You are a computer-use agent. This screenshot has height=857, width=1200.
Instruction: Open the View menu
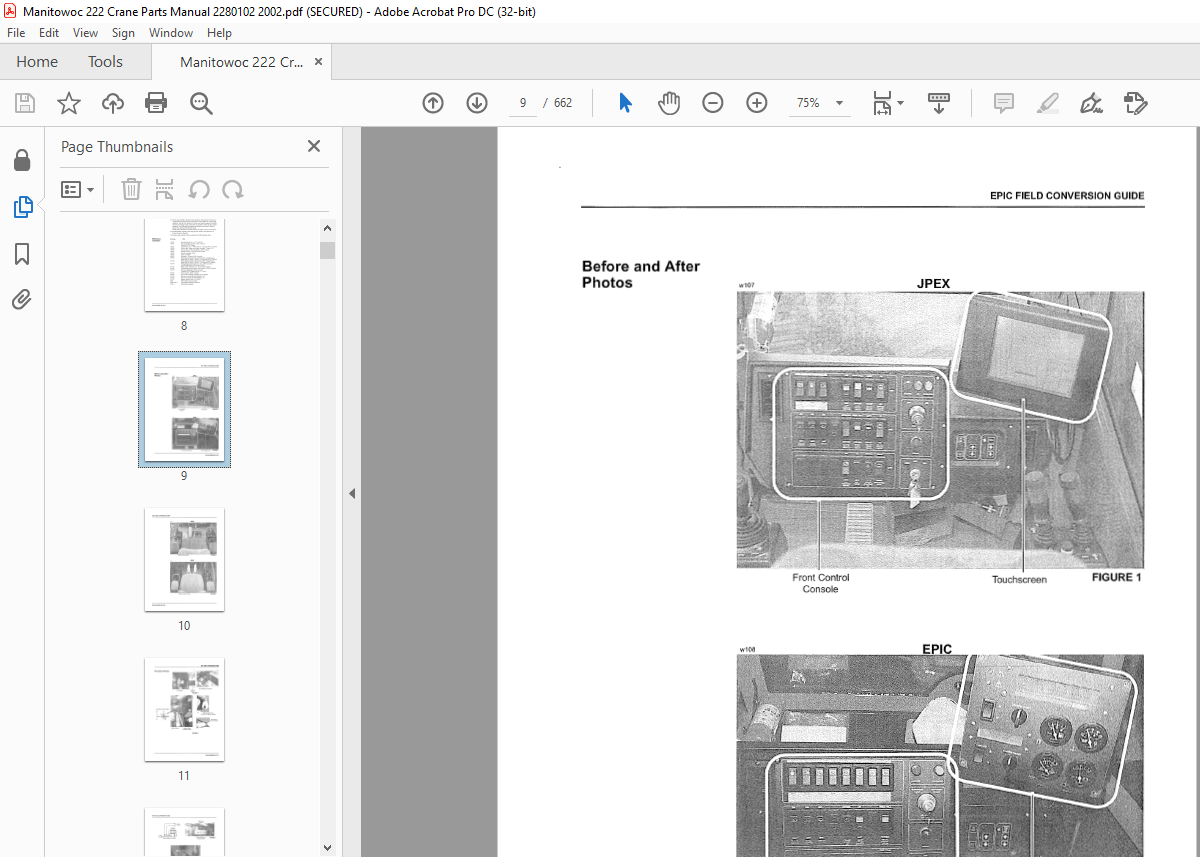pos(86,33)
